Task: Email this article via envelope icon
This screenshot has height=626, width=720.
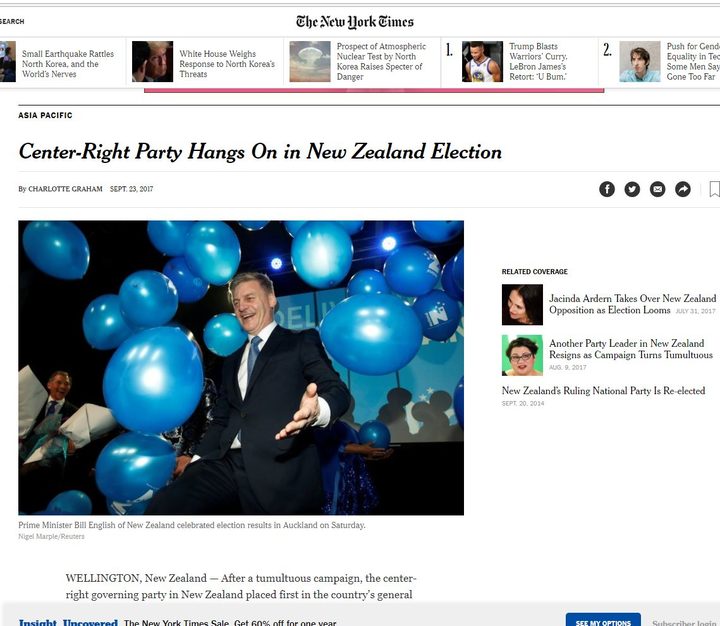Action: [658, 189]
